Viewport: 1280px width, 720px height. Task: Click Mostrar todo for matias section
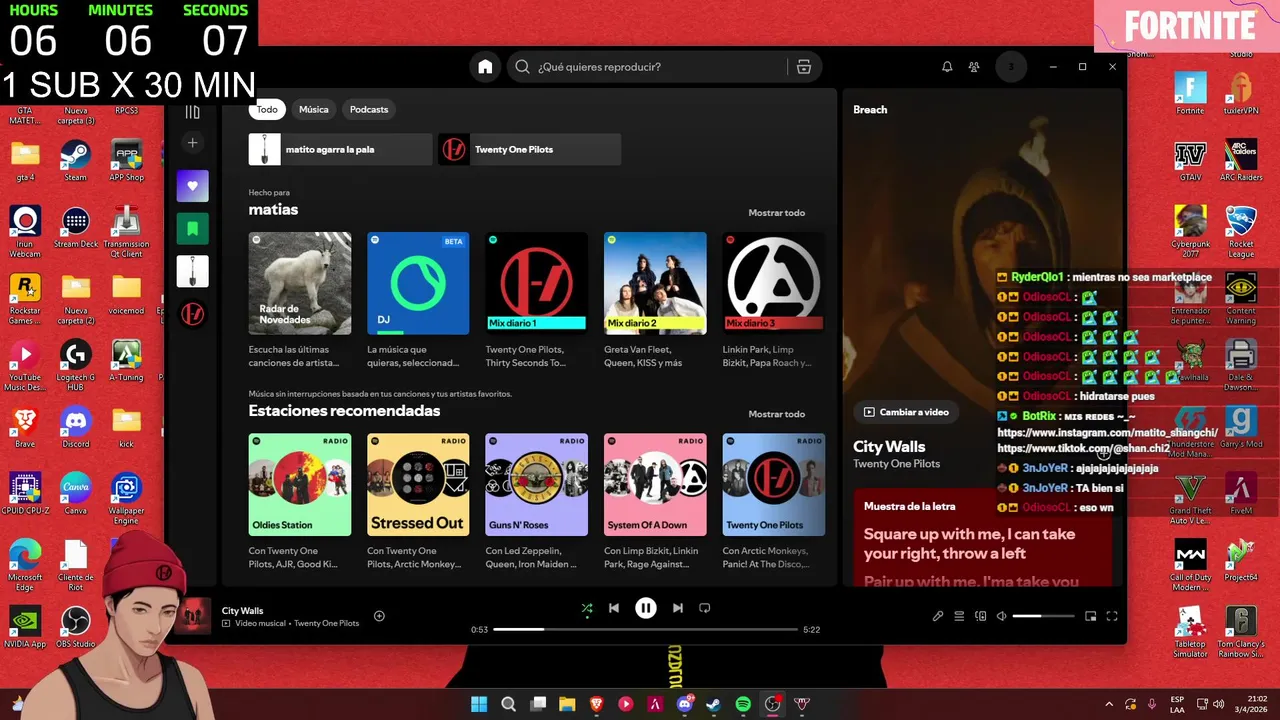pyautogui.click(x=777, y=213)
